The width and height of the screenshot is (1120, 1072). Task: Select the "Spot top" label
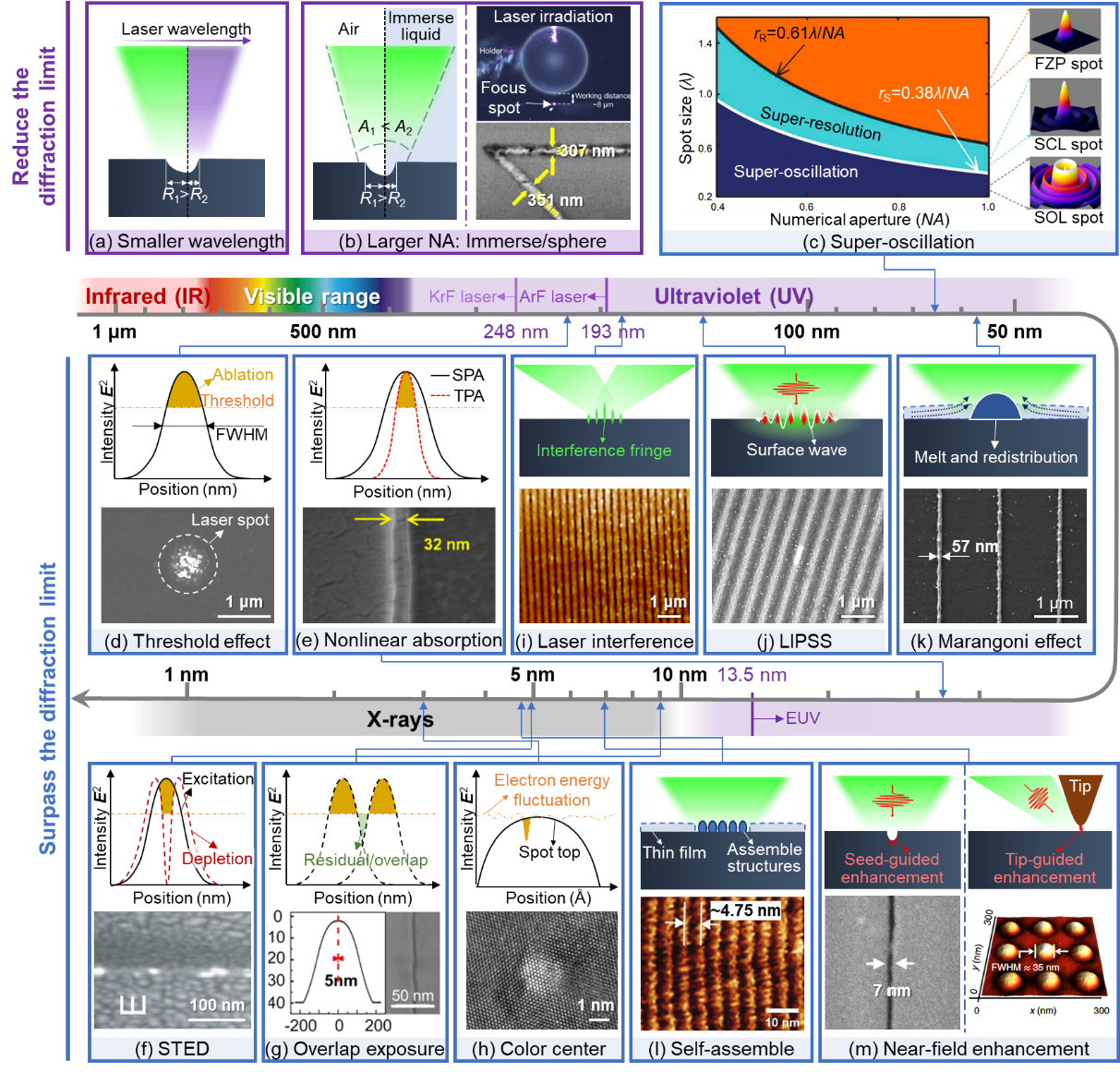pos(549,852)
